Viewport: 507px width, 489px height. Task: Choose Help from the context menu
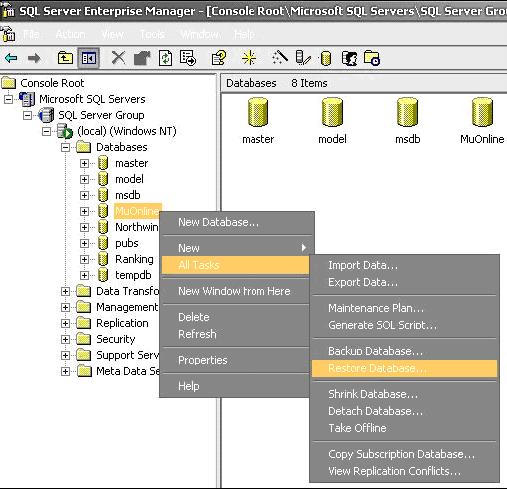tap(235, 386)
